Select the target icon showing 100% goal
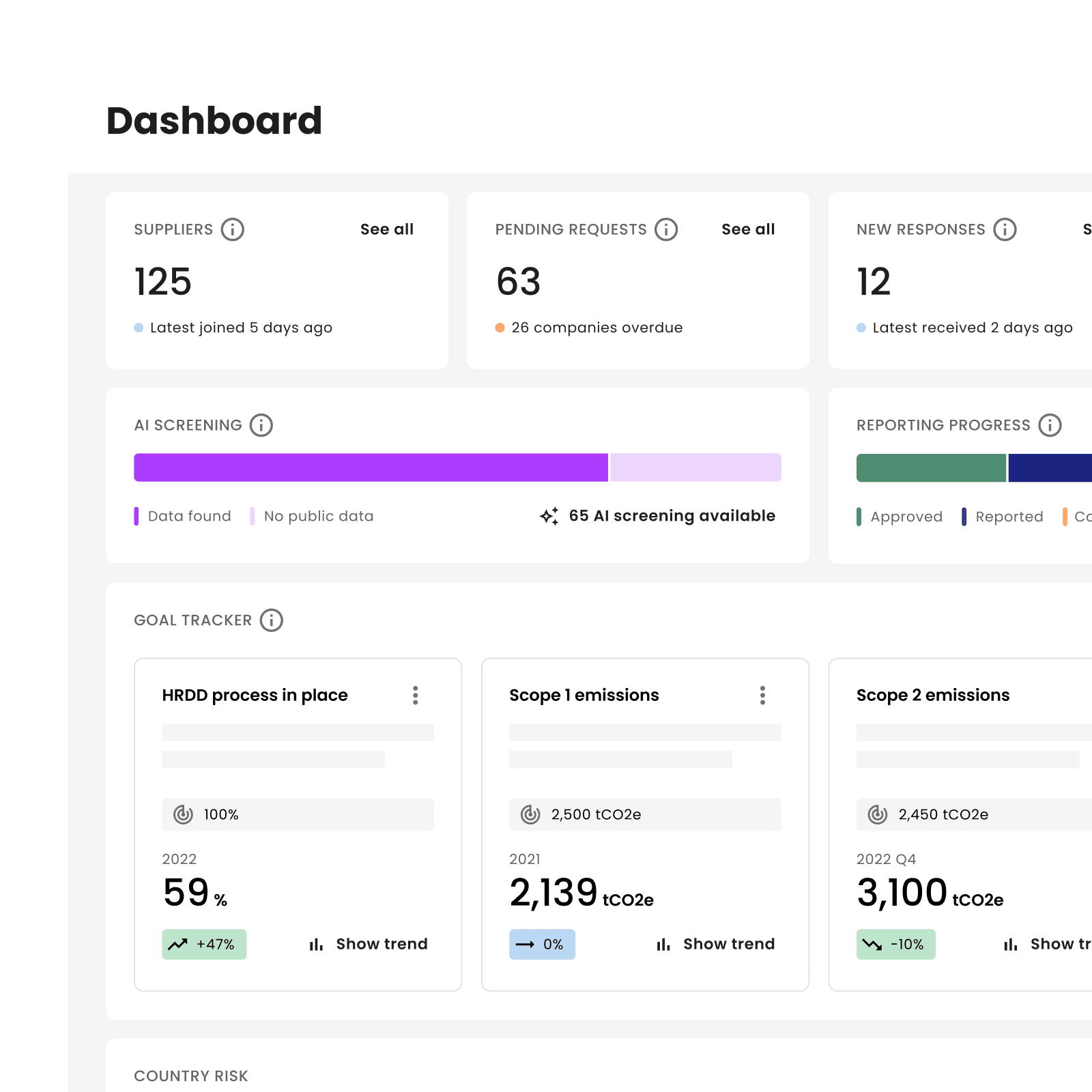Viewport: 1092px width, 1092px height. coord(183,814)
